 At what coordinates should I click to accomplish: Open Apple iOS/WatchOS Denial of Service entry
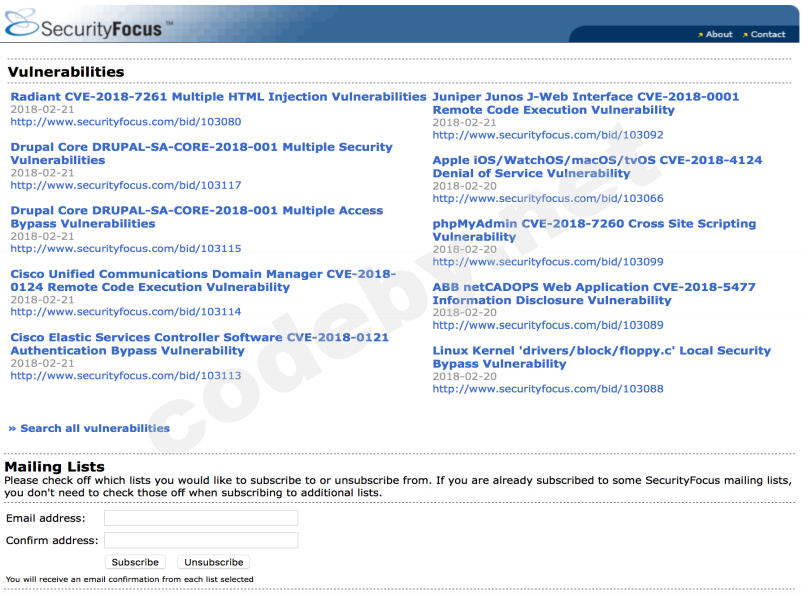[597, 167]
